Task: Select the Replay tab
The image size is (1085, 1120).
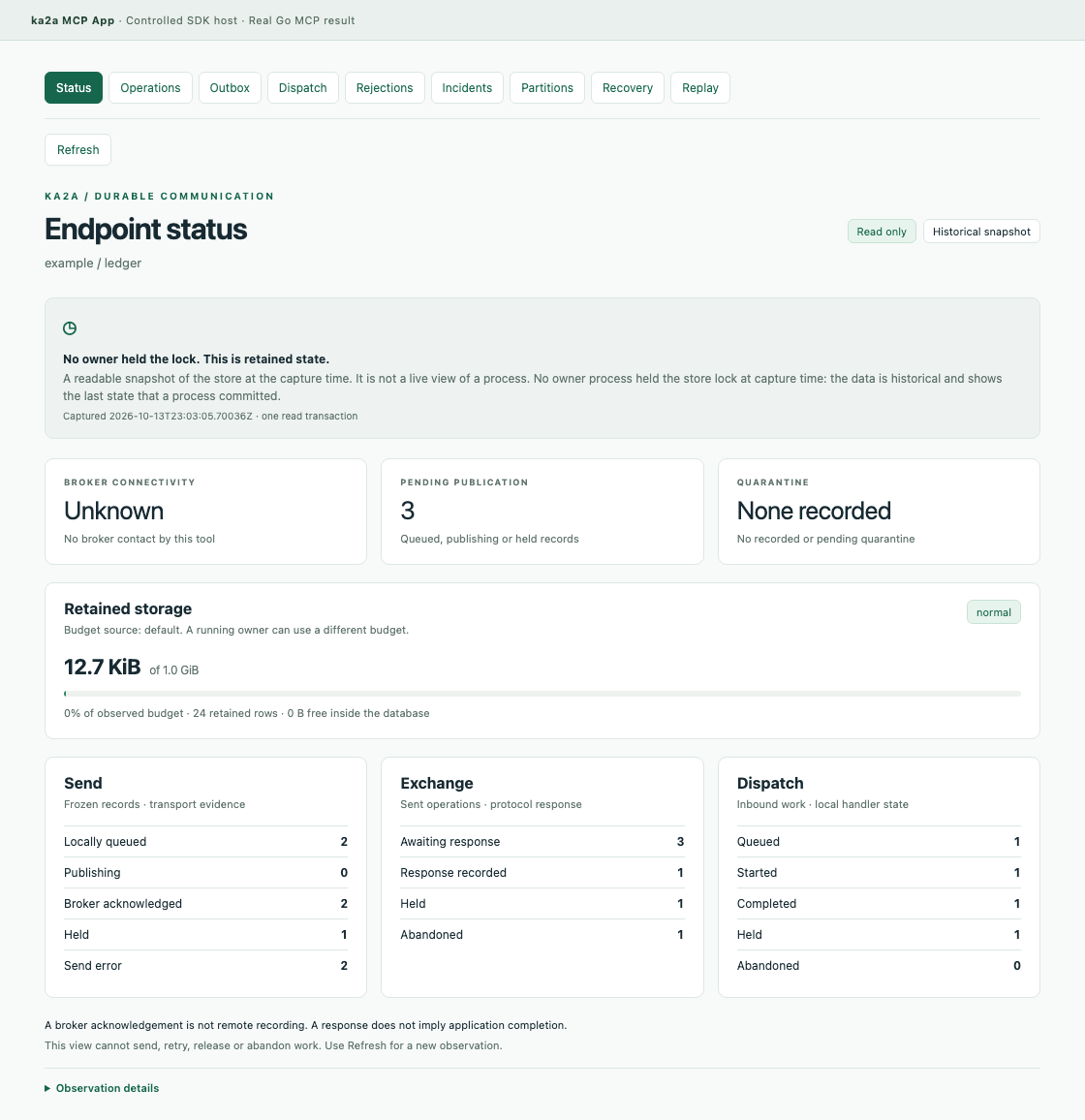Action: pos(700,88)
